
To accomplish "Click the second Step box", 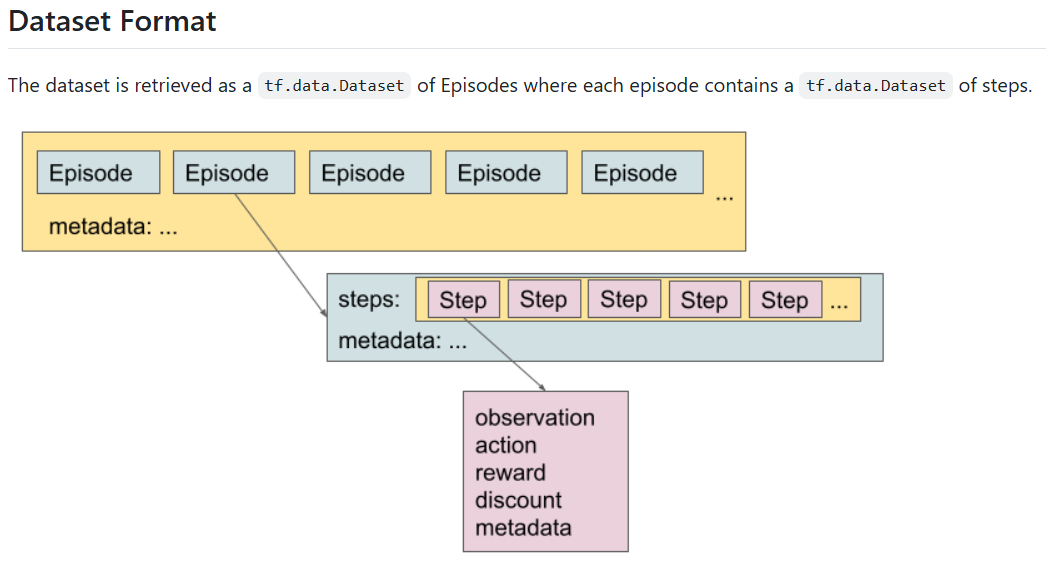I will tap(543, 300).
